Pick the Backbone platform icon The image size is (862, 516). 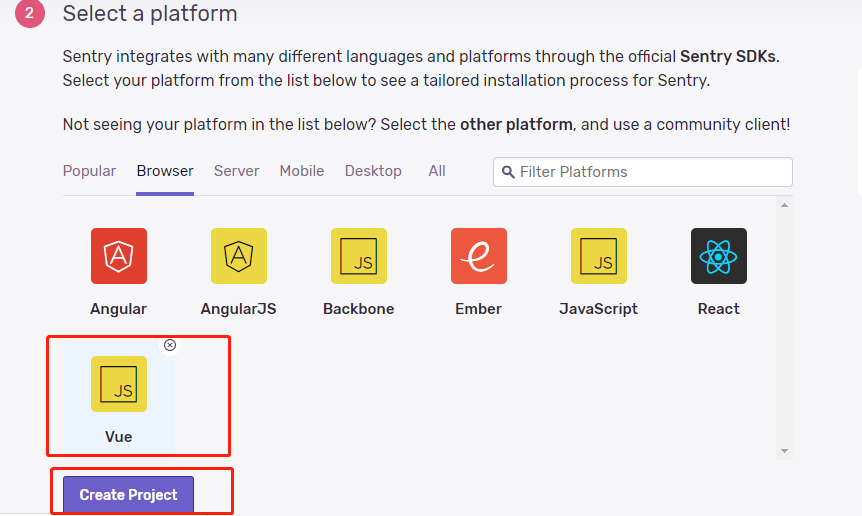coord(359,256)
